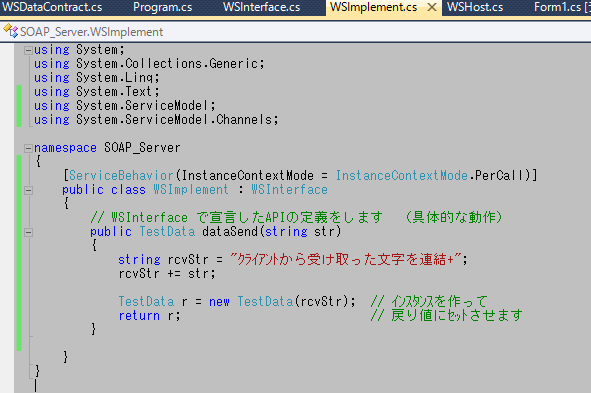Click the 'rcvStr += str;' line
Viewport: 591px width, 393px height.
(x=167, y=273)
